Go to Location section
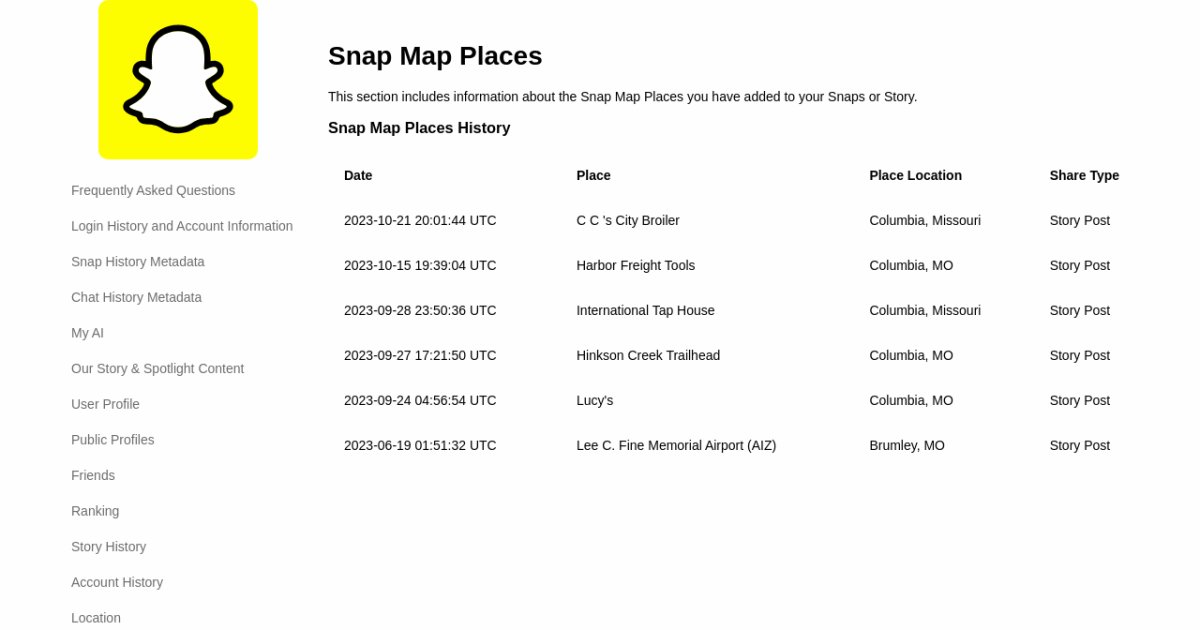Viewport: 1200px width, 630px height. pos(96,618)
